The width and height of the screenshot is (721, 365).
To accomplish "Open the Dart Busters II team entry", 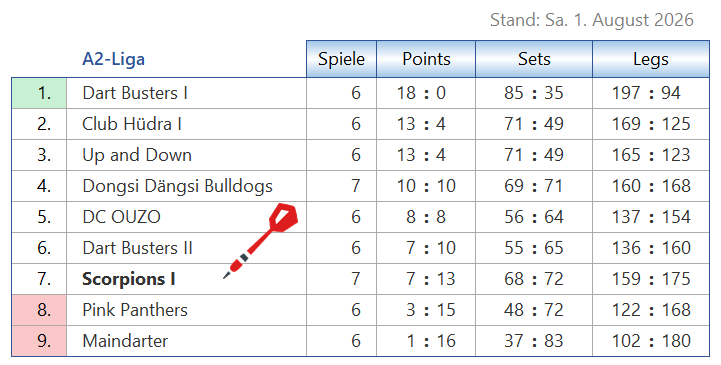I will (137, 248).
